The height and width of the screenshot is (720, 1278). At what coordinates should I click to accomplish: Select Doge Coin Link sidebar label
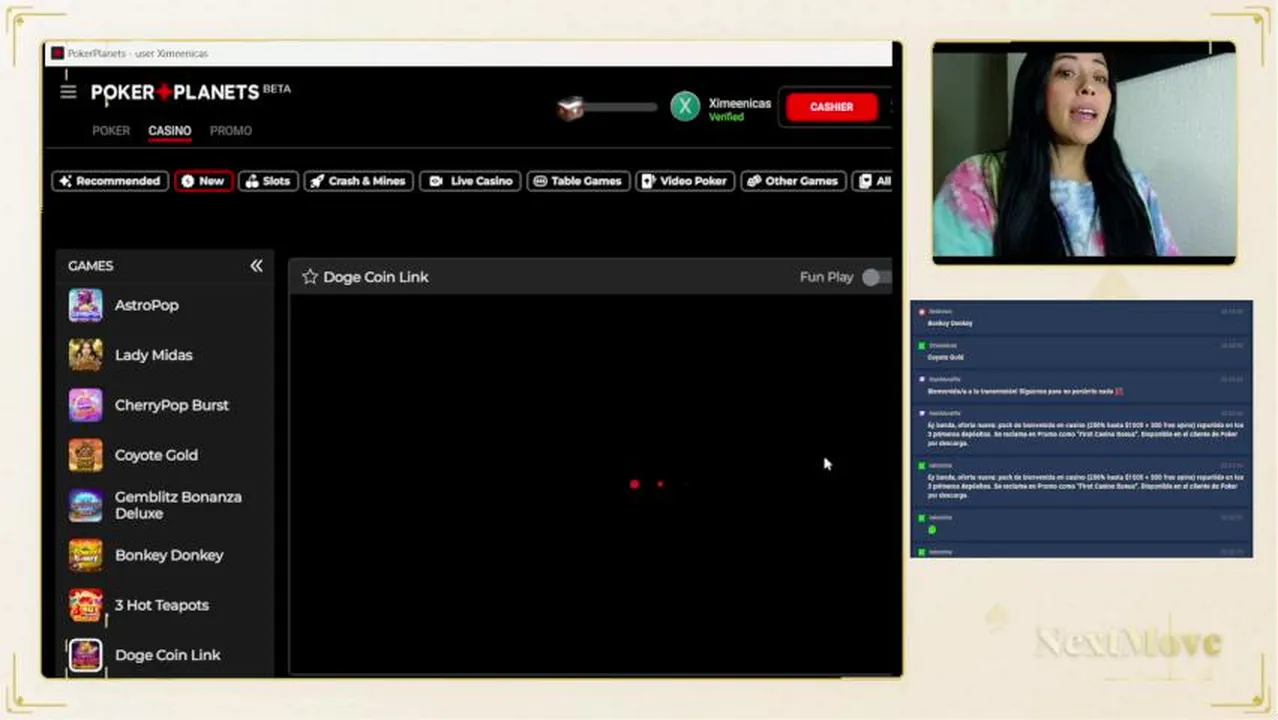pos(167,655)
